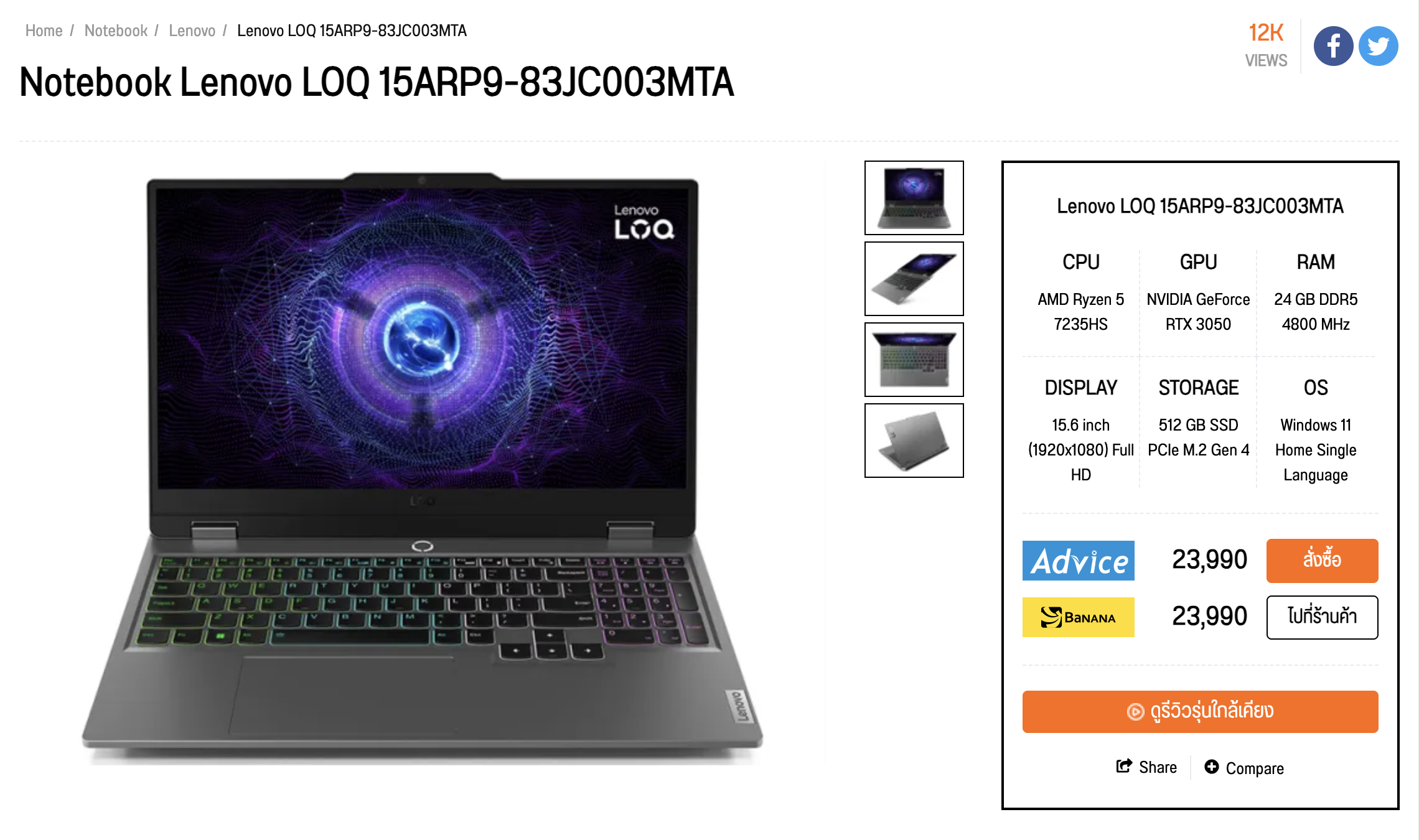Share the page via Twitter icon

click(1379, 46)
